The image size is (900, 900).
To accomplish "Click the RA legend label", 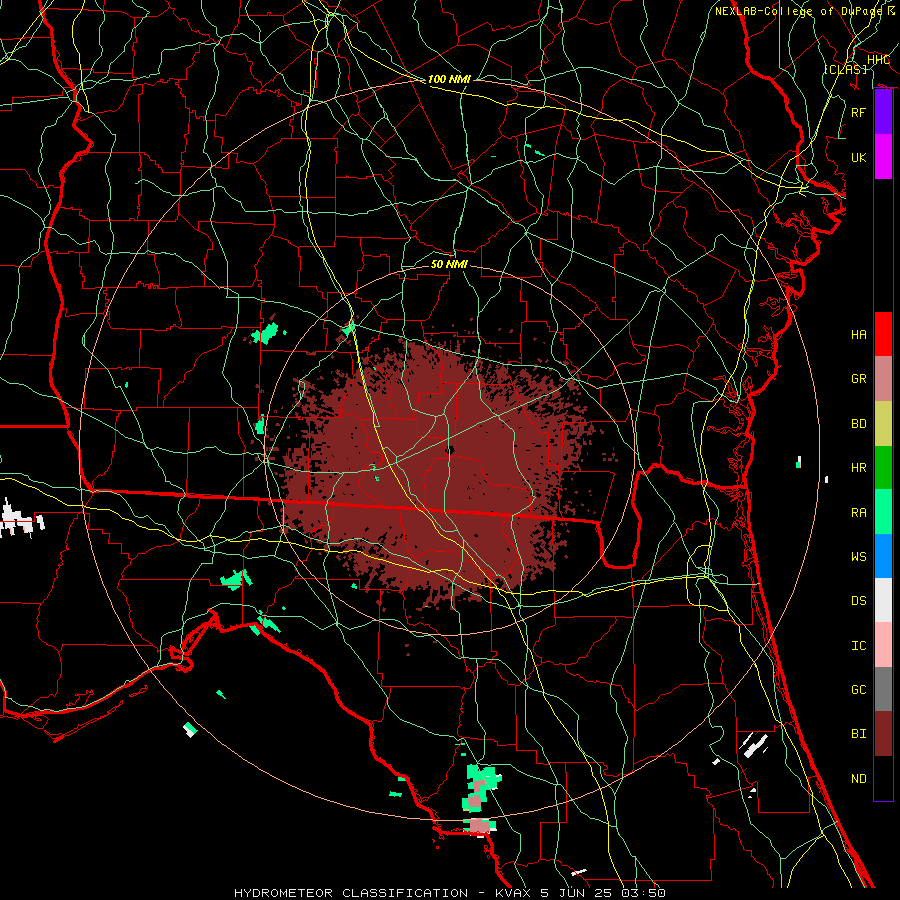I will coord(859,513).
